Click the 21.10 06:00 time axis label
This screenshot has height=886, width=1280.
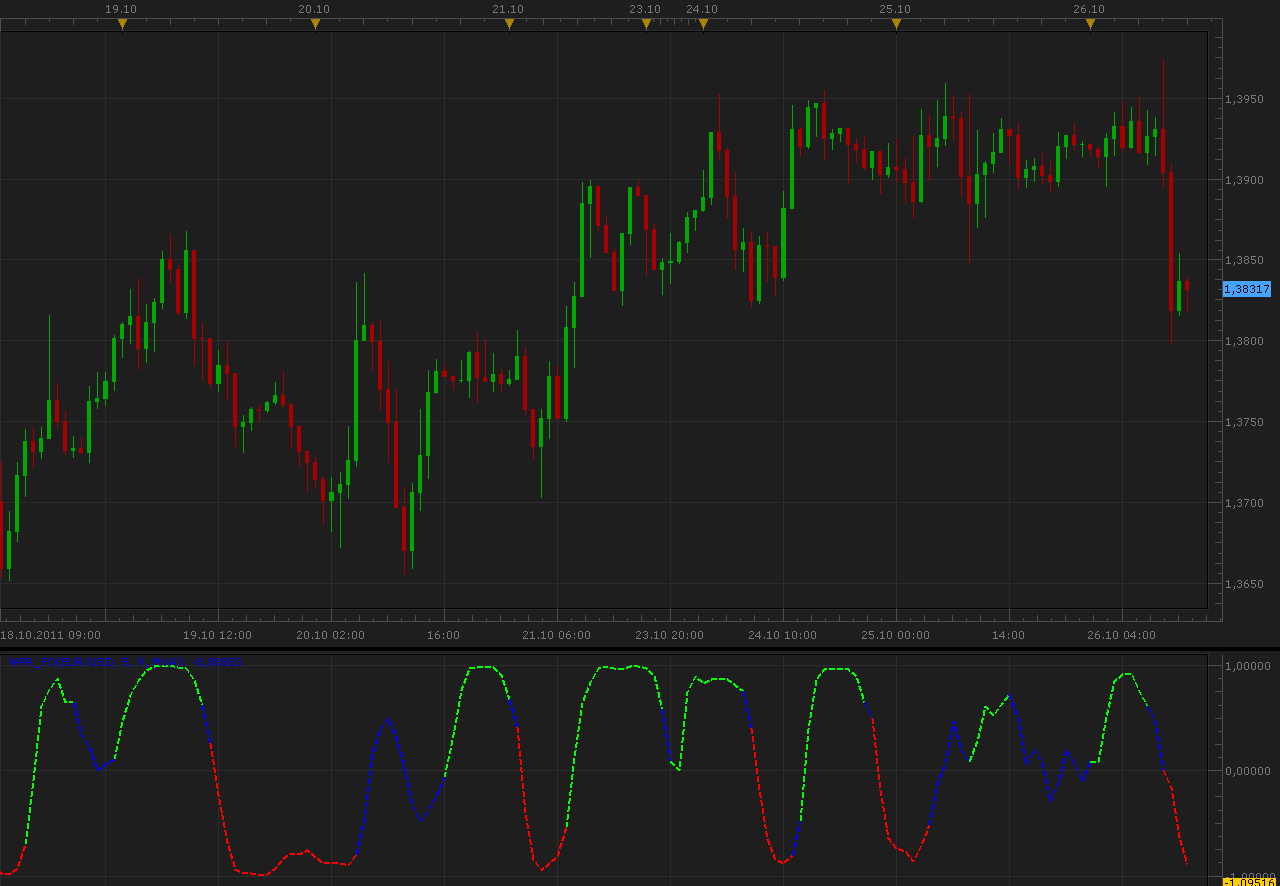tap(556, 635)
